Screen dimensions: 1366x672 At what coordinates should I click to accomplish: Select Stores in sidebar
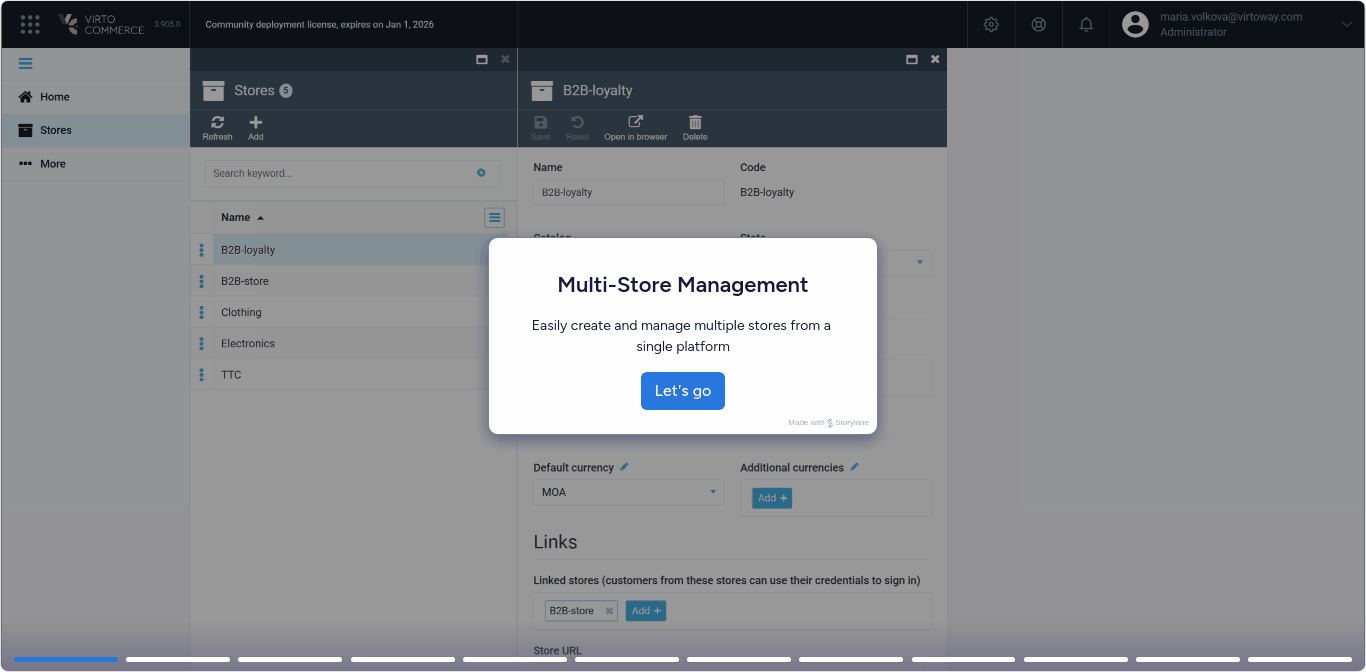coord(95,130)
